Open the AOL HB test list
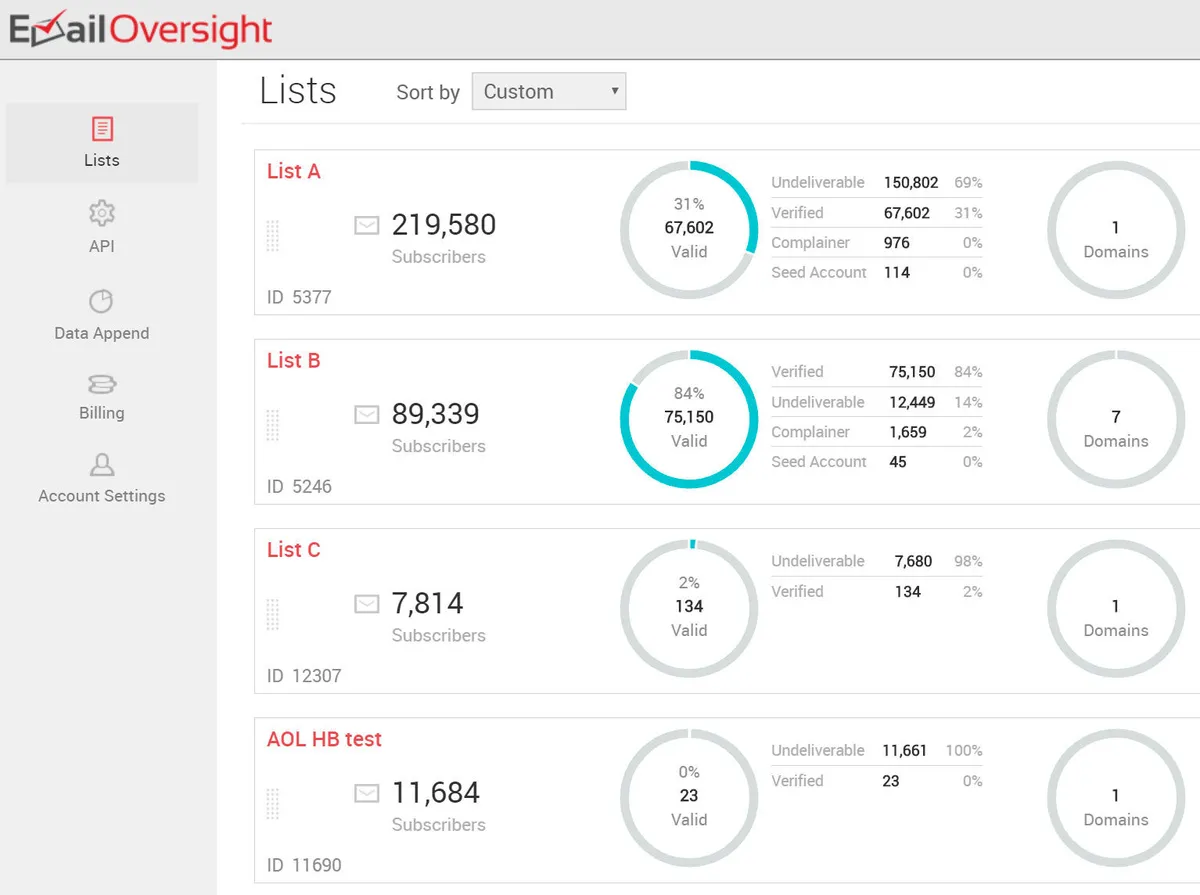1200x895 pixels. 324,739
